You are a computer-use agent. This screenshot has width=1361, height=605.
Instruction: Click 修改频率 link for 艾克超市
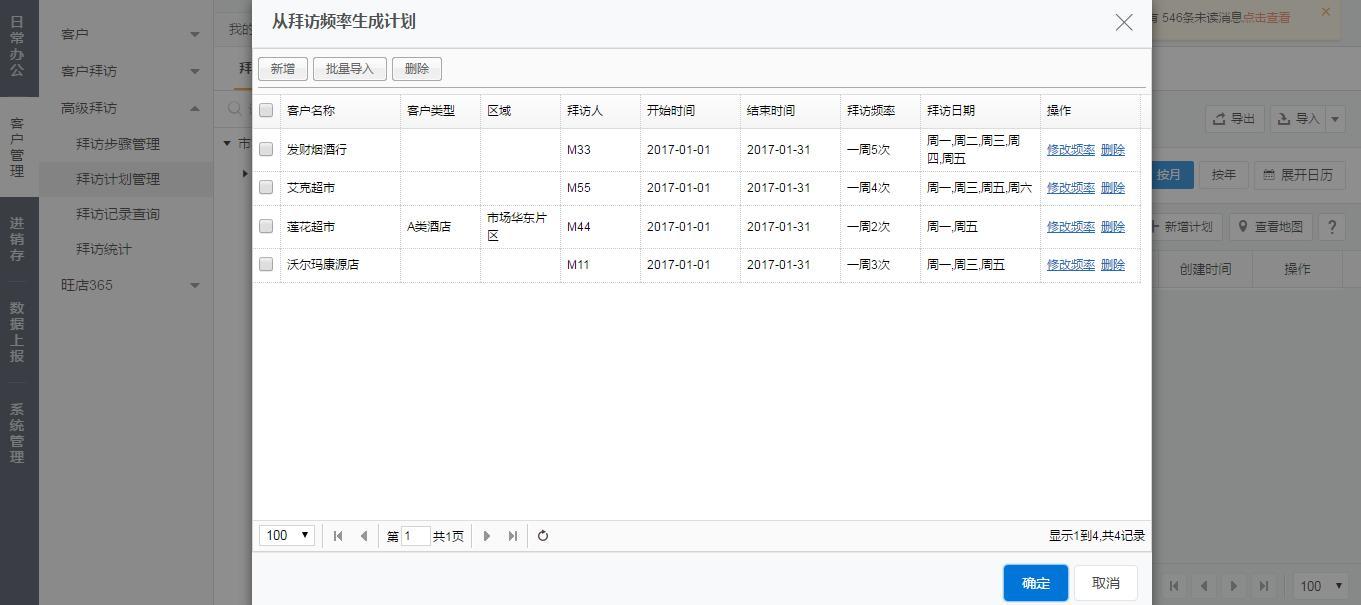(x=1070, y=188)
